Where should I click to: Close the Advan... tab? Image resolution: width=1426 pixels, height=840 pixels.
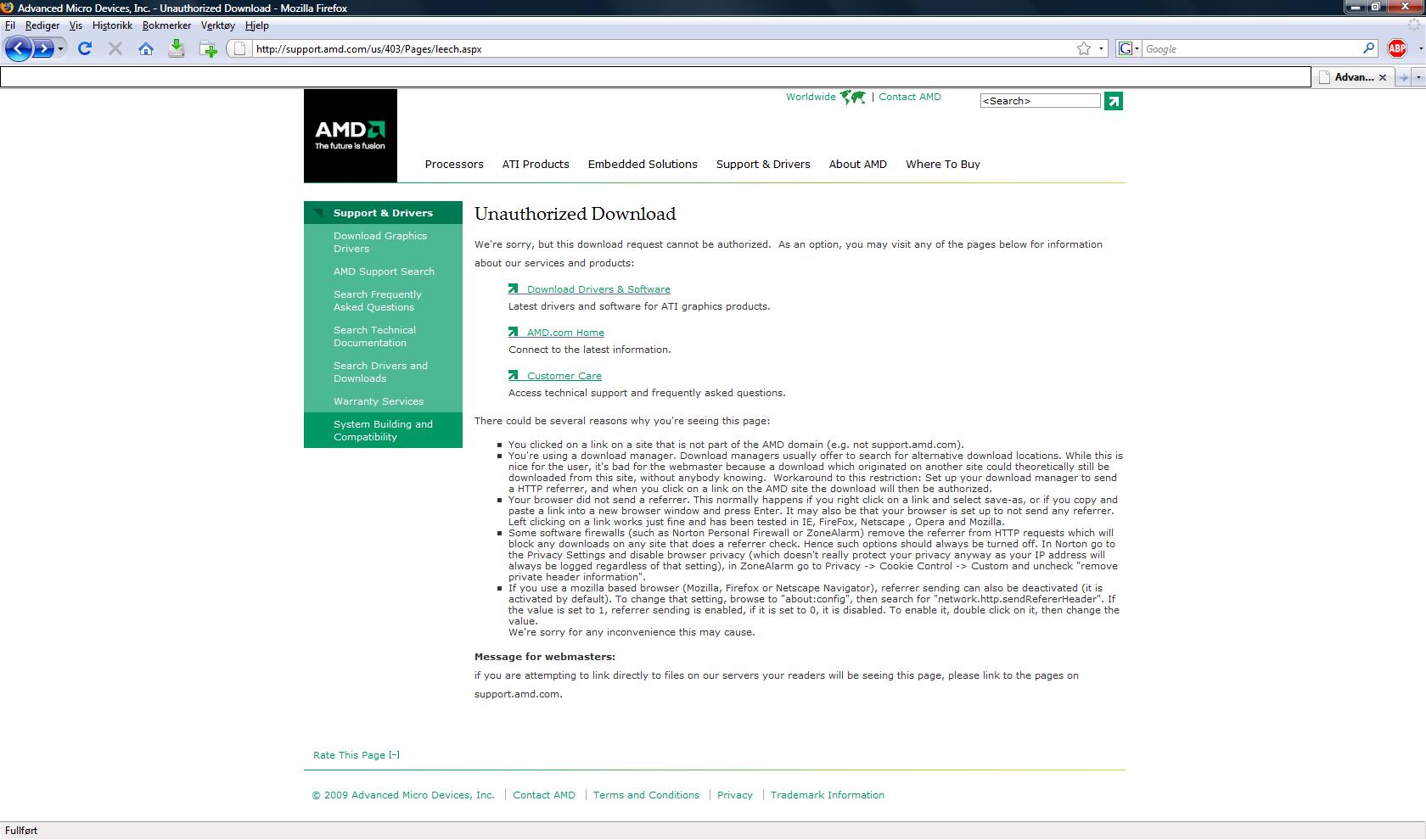(1382, 77)
